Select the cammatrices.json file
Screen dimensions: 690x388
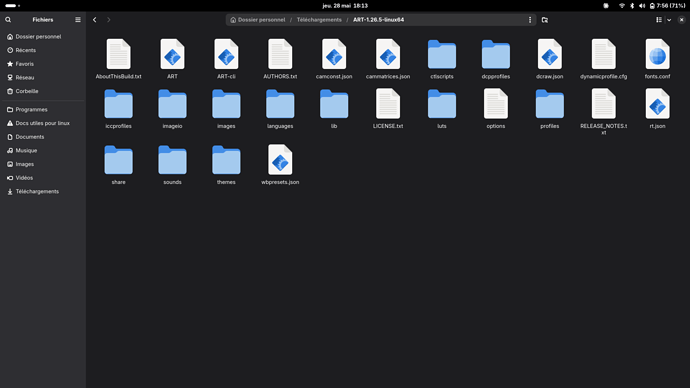click(x=388, y=59)
